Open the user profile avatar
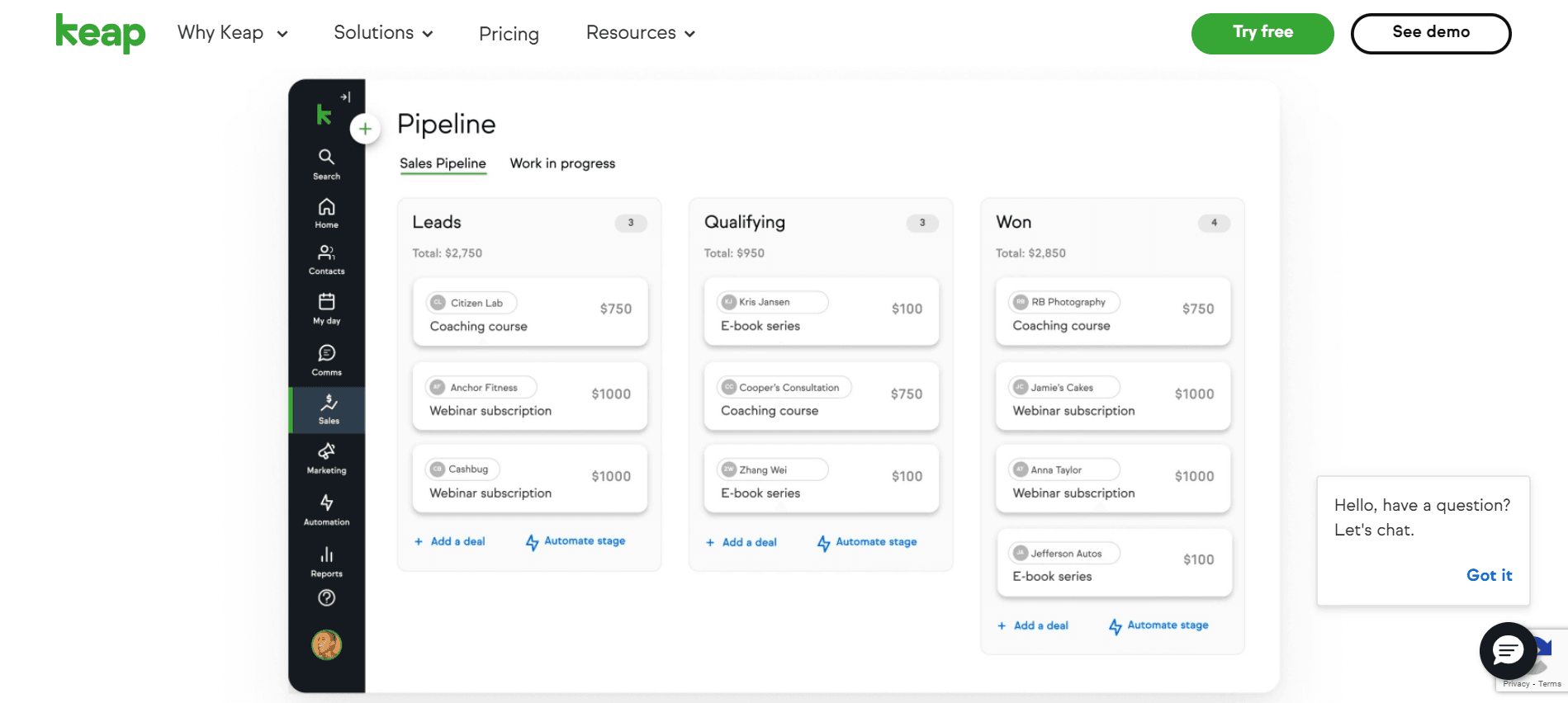This screenshot has height=703, width=1568. pyautogui.click(x=327, y=644)
